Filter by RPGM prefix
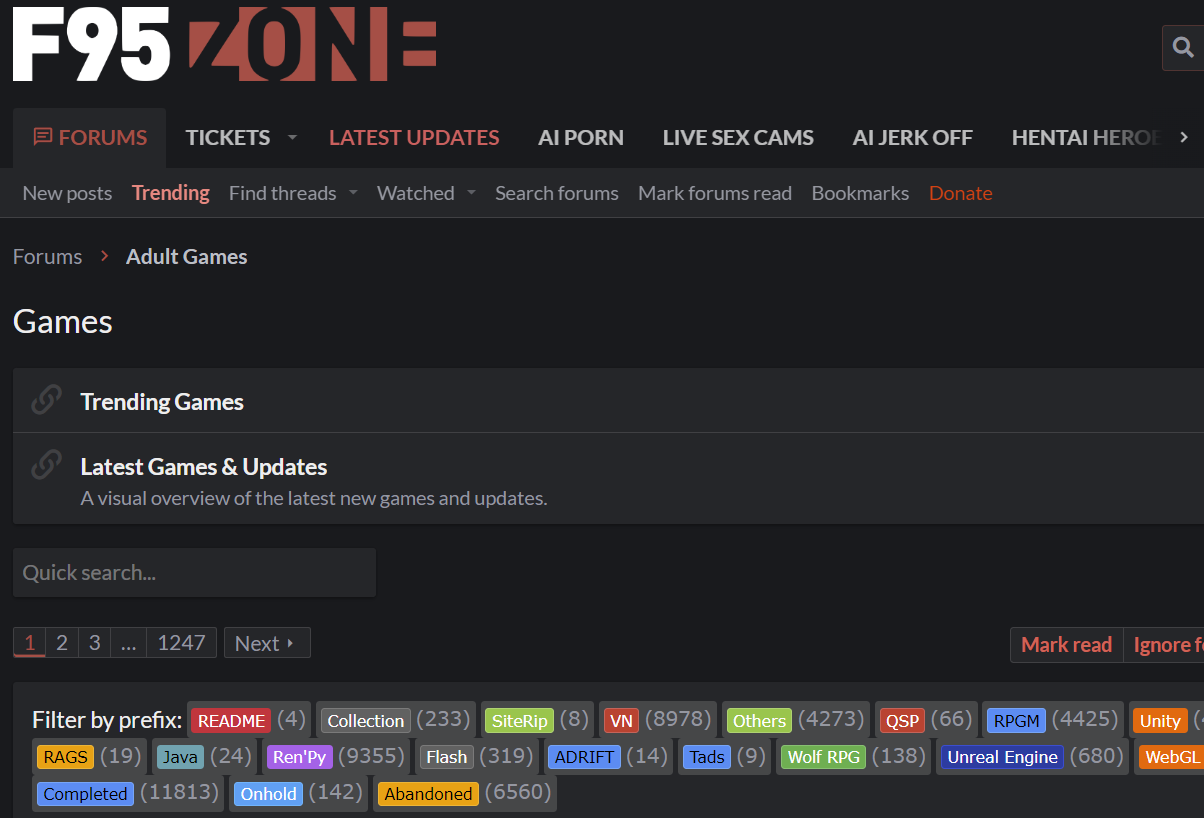 [1017, 720]
